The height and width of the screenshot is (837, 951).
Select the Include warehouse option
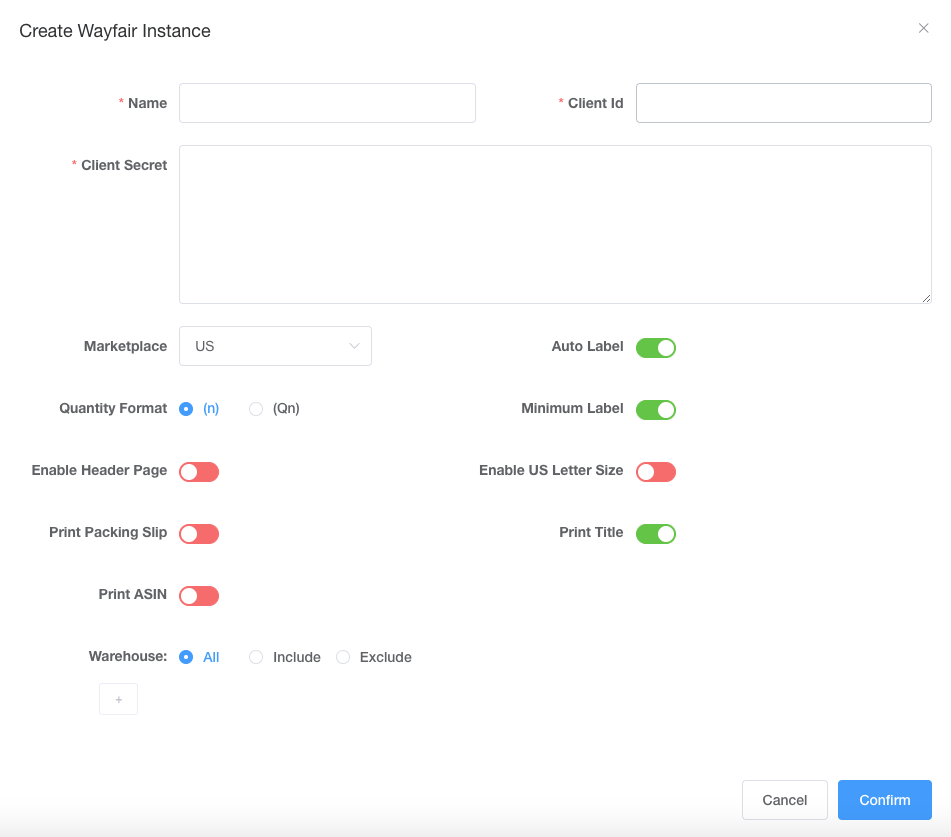click(x=256, y=657)
